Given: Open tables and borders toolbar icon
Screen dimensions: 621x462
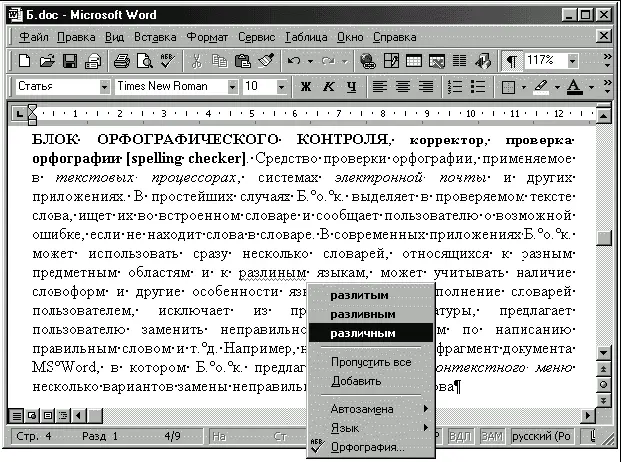Looking at the screenshot, I should pos(391,61).
